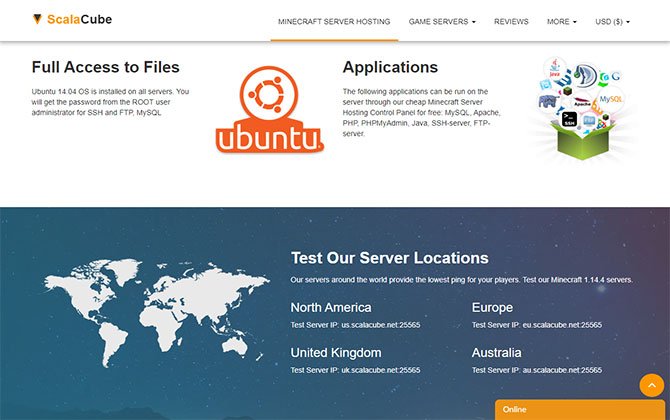
Task: Click the Java icon in applications graphic
Action: coord(554,68)
